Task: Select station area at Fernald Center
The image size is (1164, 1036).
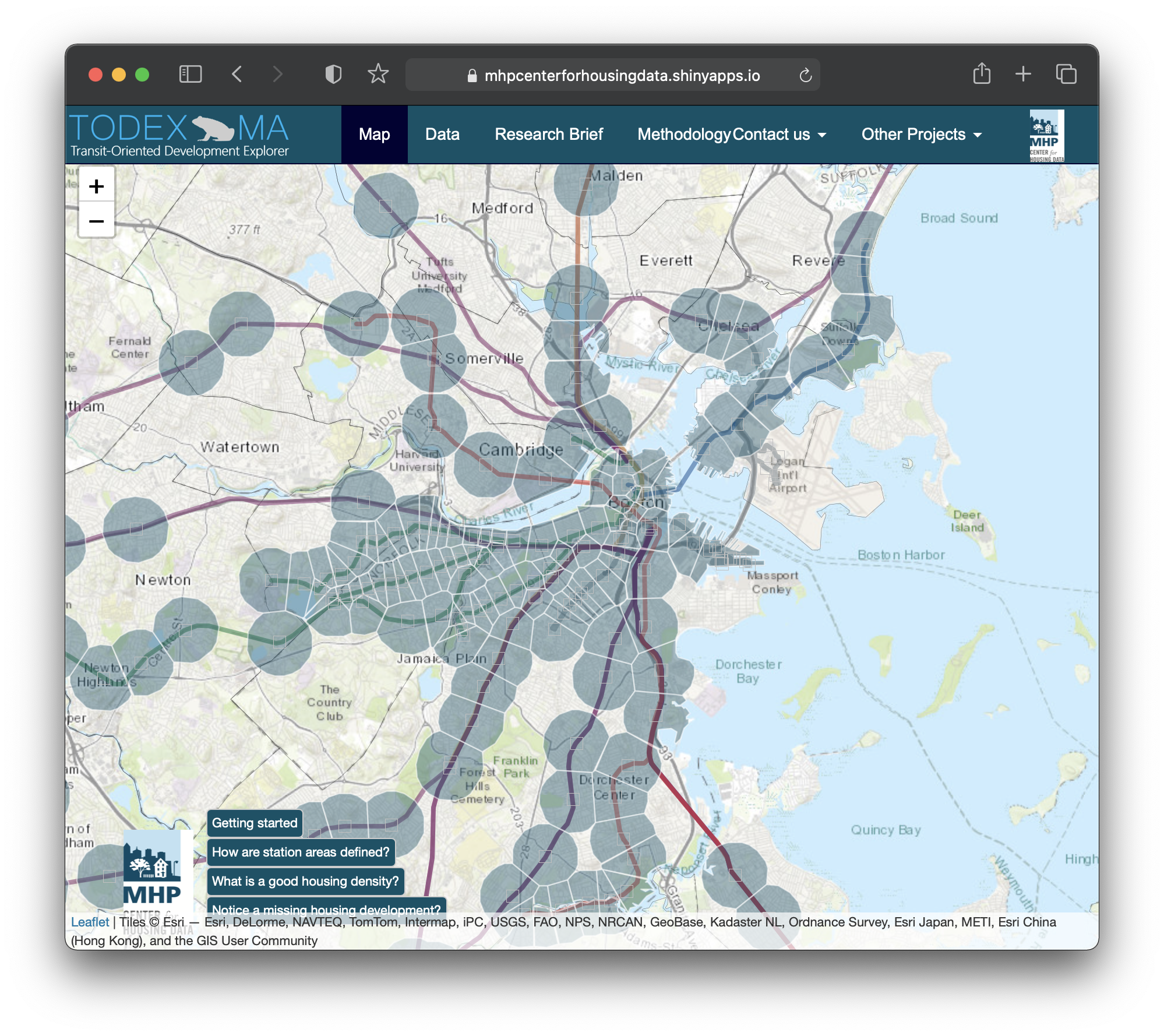Action: pyautogui.click(x=191, y=362)
